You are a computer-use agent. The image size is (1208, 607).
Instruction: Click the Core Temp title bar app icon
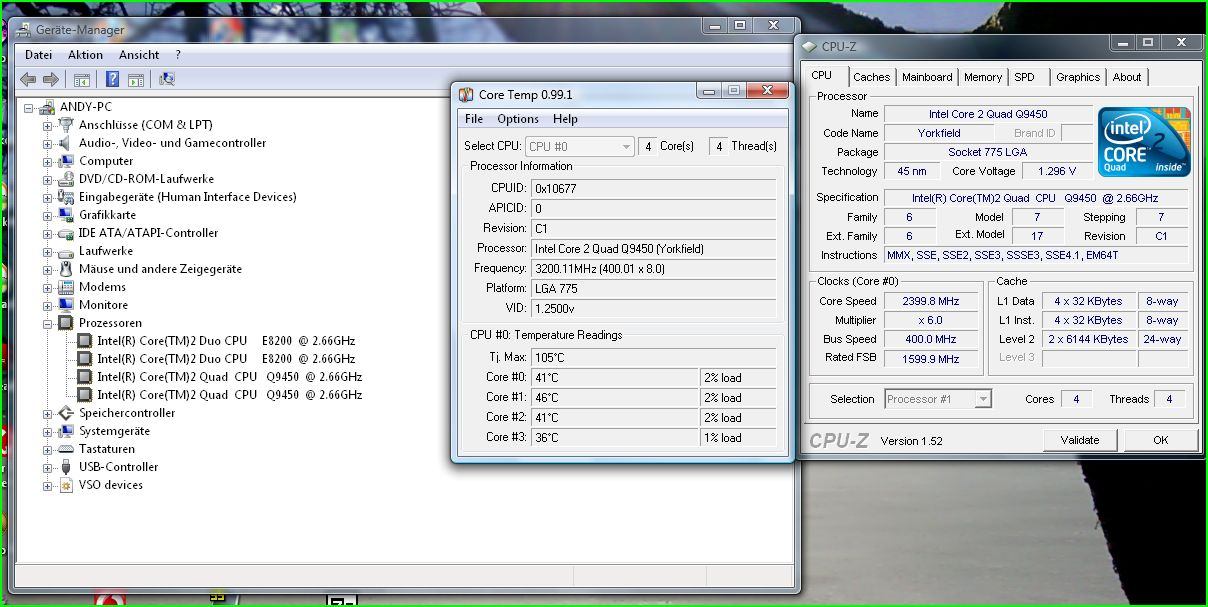tap(466, 95)
